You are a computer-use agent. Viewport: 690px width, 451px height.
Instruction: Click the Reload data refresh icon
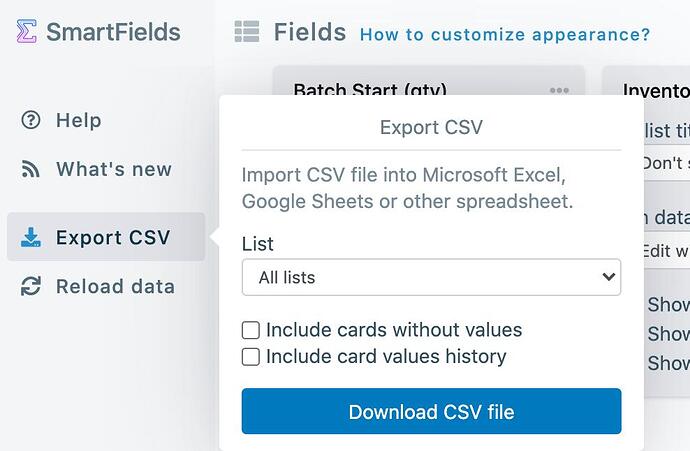pos(31,286)
